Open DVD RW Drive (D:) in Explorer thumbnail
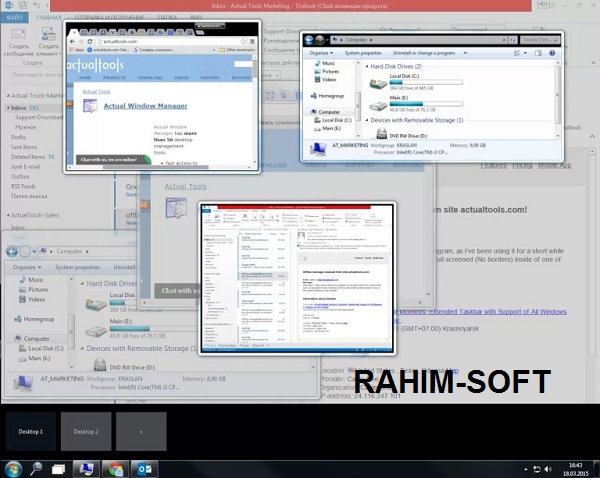600x478 pixels. [401, 134]
